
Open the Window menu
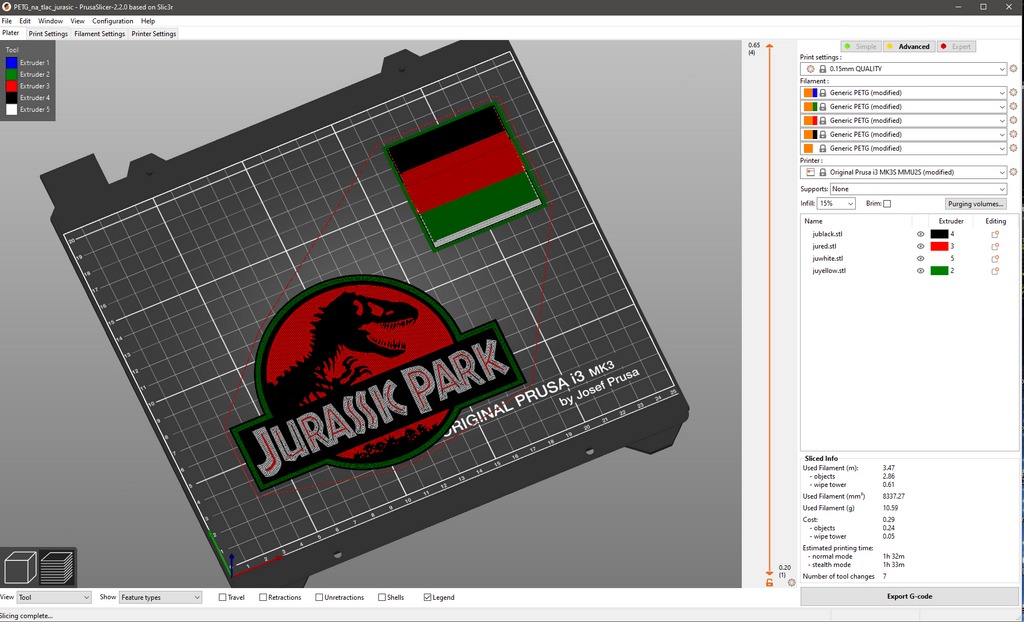click(50, 21)
